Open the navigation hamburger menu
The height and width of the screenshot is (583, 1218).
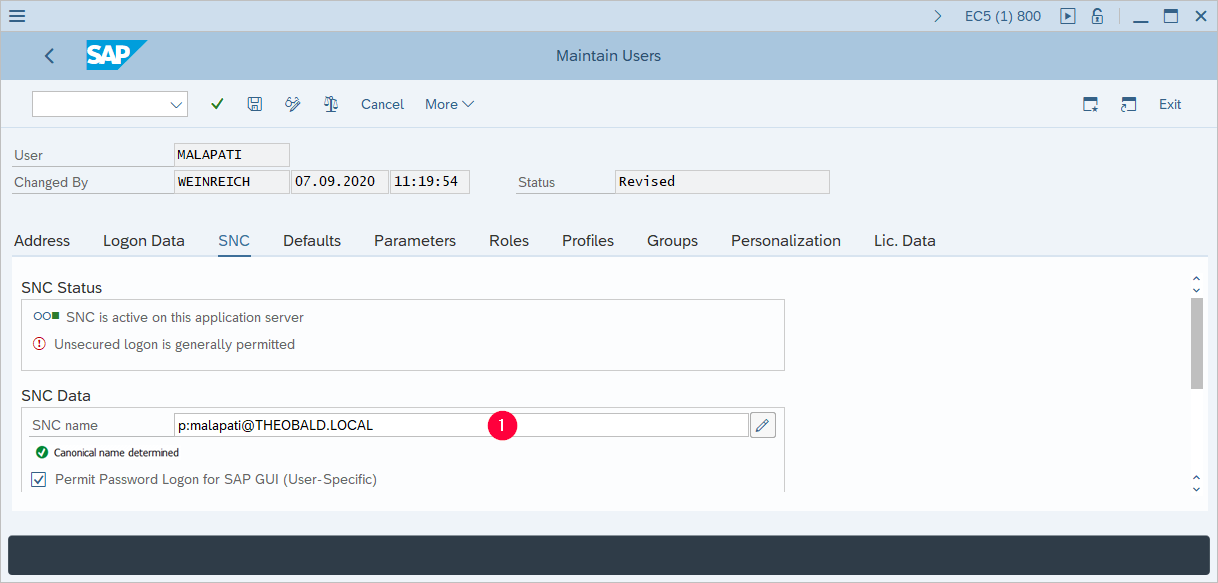tap(16, 15)
